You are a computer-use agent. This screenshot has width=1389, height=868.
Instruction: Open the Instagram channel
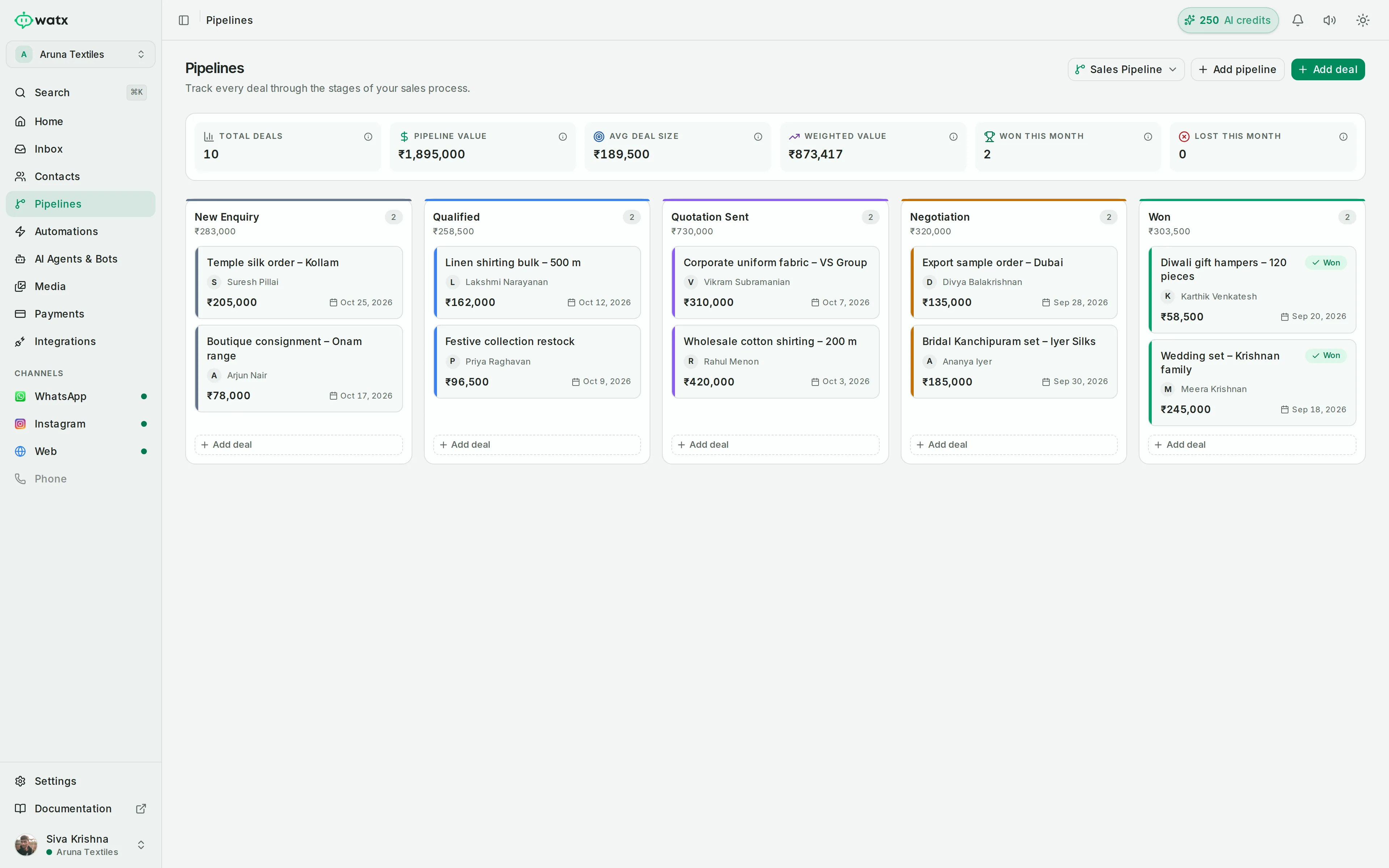[x=80, y=424]
